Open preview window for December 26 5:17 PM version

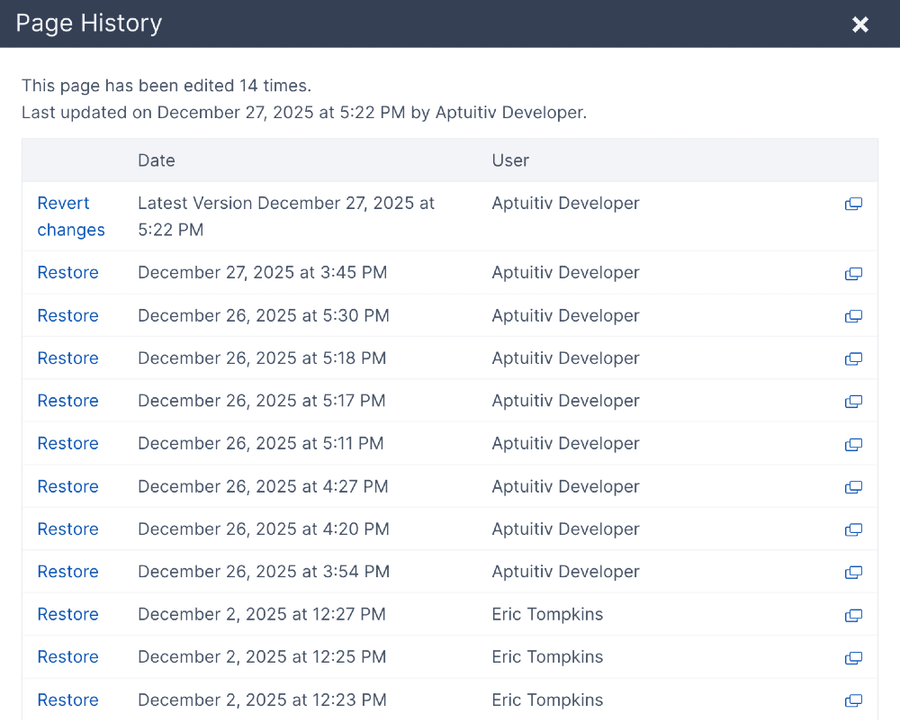(853, 401)
